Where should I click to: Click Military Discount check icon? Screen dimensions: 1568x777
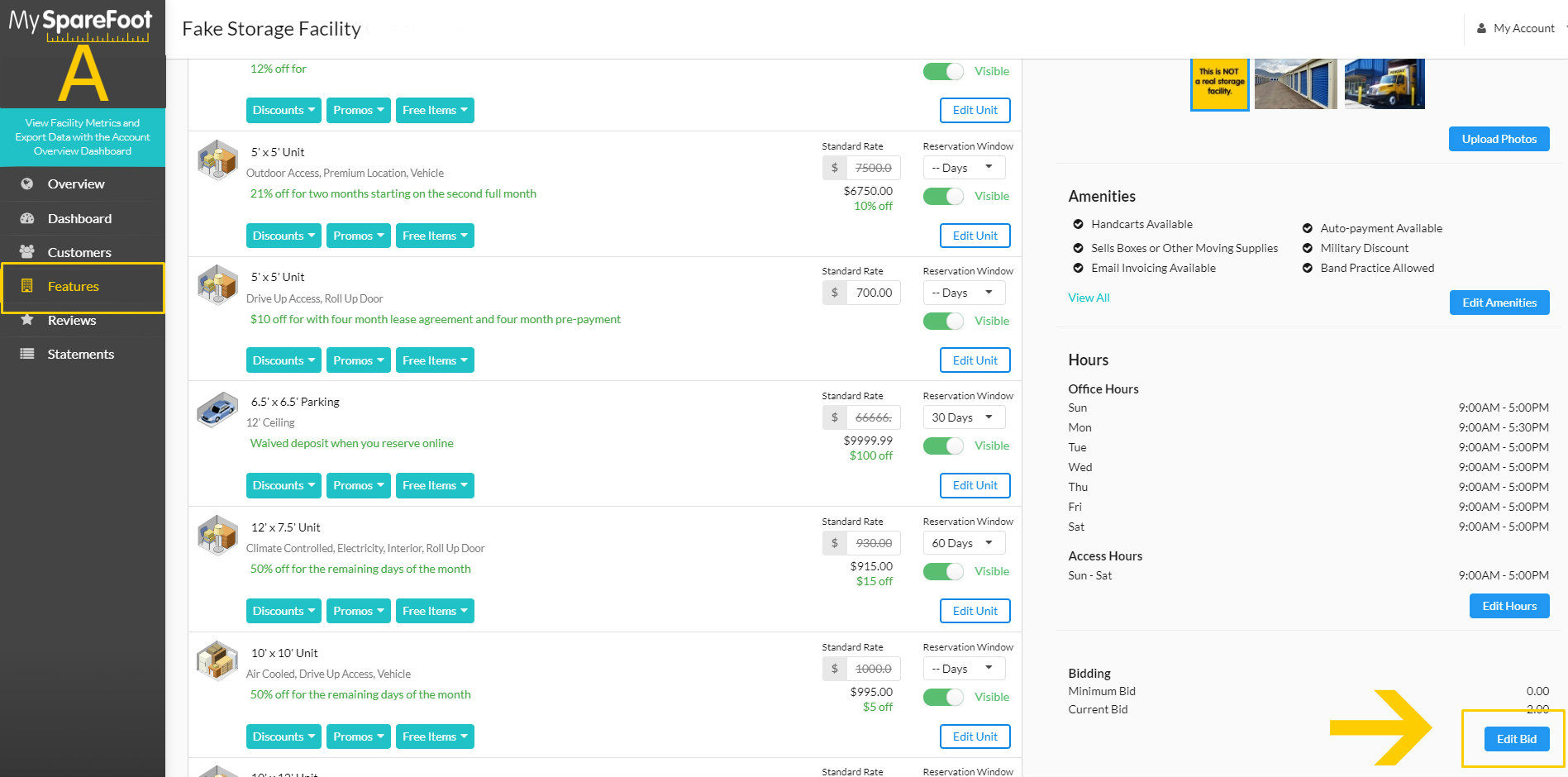pos(1308,248)
